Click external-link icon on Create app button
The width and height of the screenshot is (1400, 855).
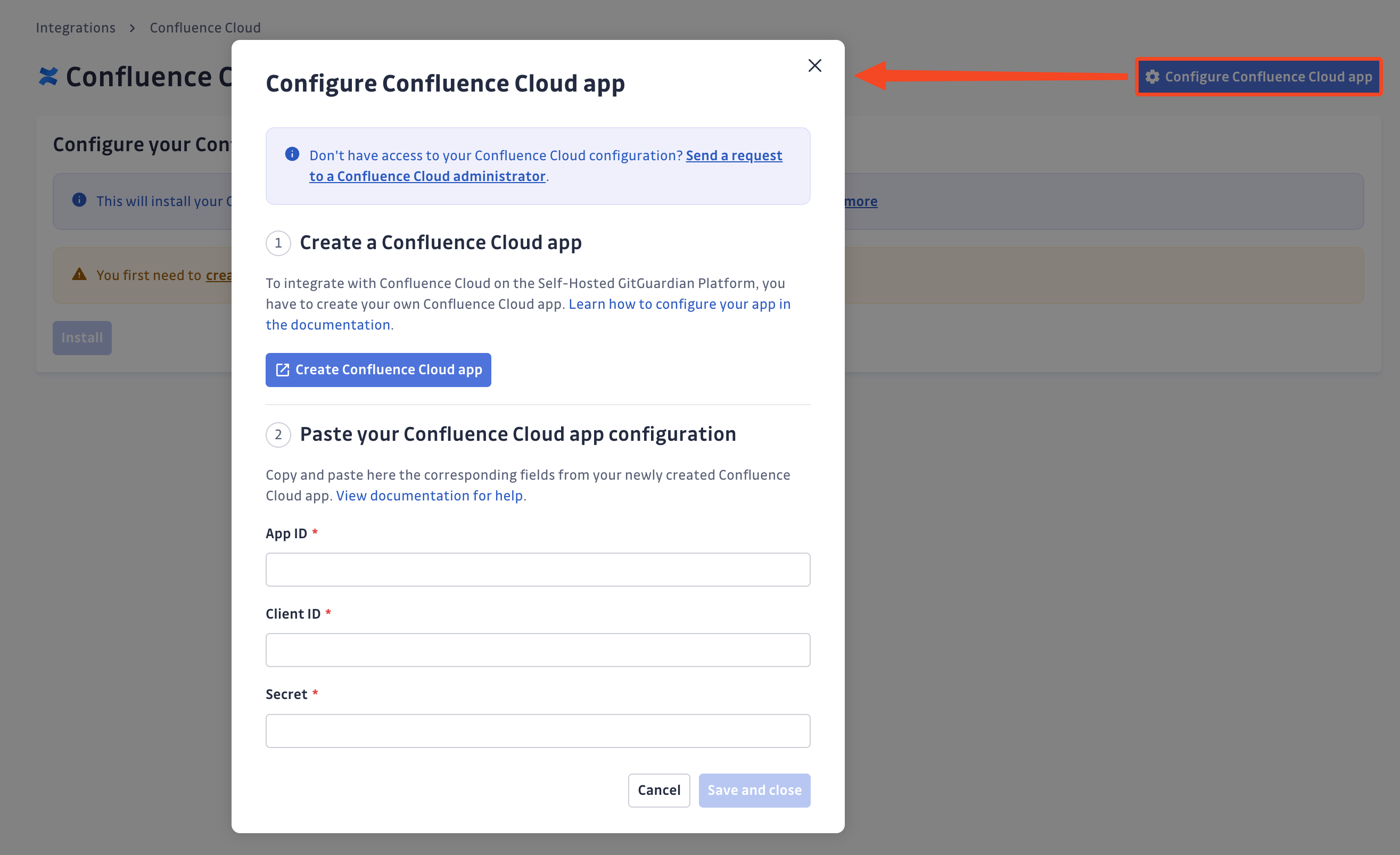[282, 370]
